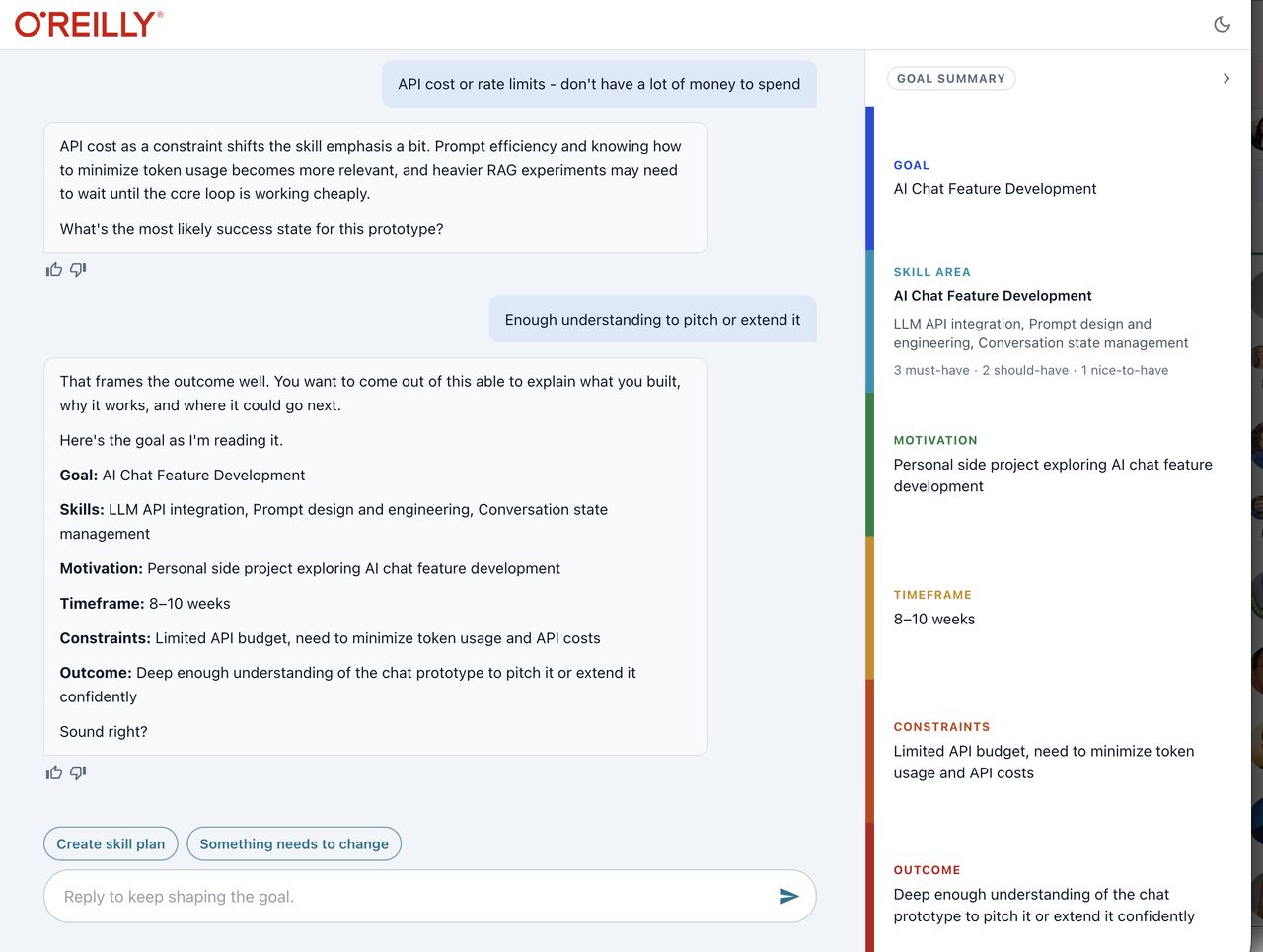Click the O'Reilly logo

(89, 24)
